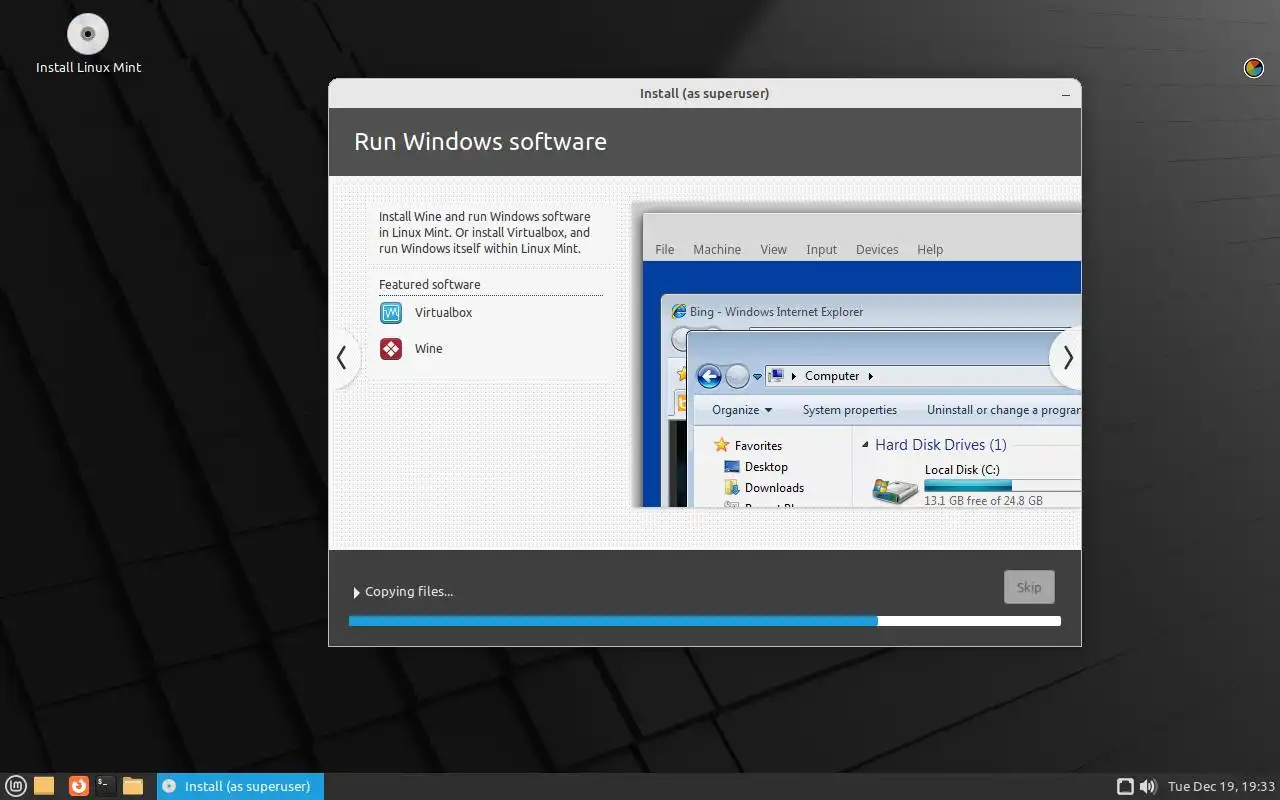Open the panel clock showing Tue Dec 19
The image size is (1280, 800).
[x=1222, y=786]
